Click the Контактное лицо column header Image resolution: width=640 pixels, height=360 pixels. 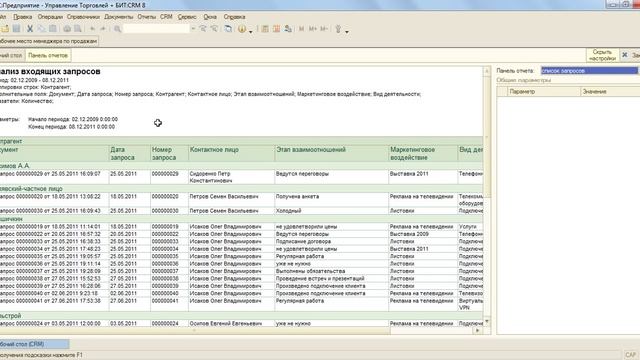231,153
